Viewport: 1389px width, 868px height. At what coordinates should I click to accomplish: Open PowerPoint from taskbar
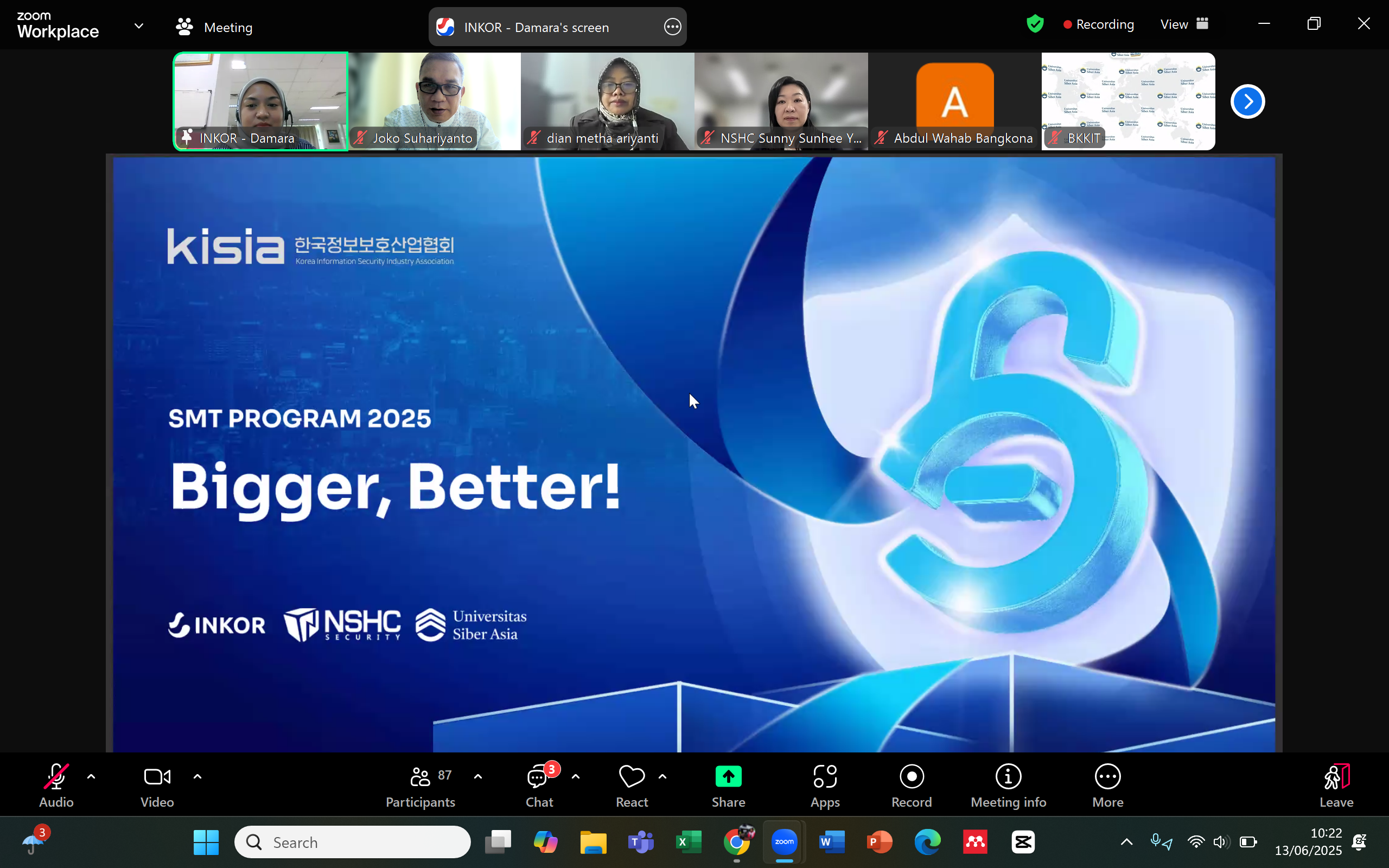tap(880, 842)
